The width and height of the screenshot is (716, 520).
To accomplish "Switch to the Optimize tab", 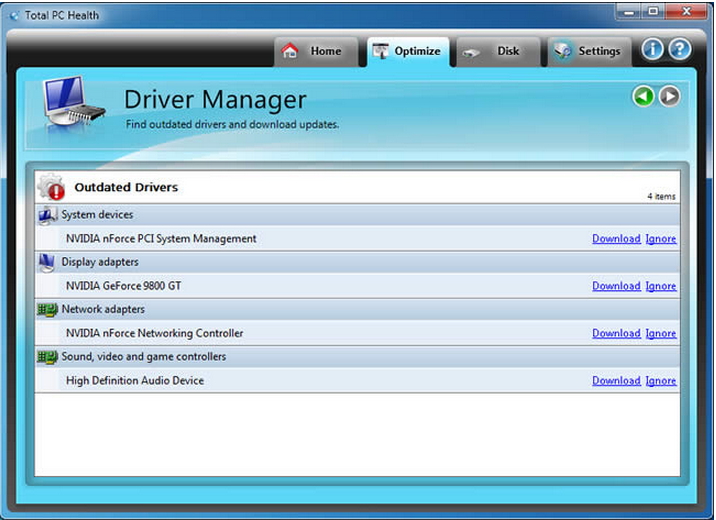I will [x=408, y=52].
